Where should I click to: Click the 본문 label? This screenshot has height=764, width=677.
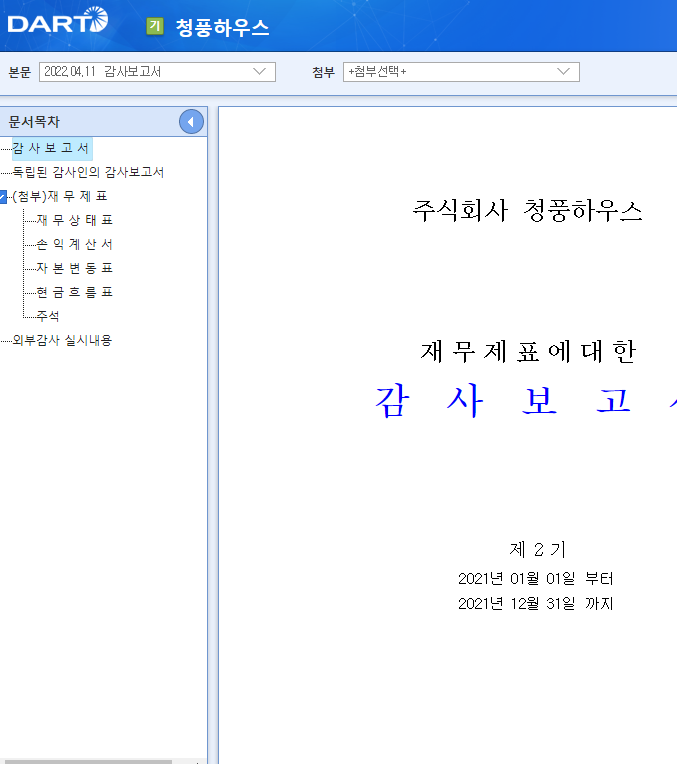tap(20, 73)
